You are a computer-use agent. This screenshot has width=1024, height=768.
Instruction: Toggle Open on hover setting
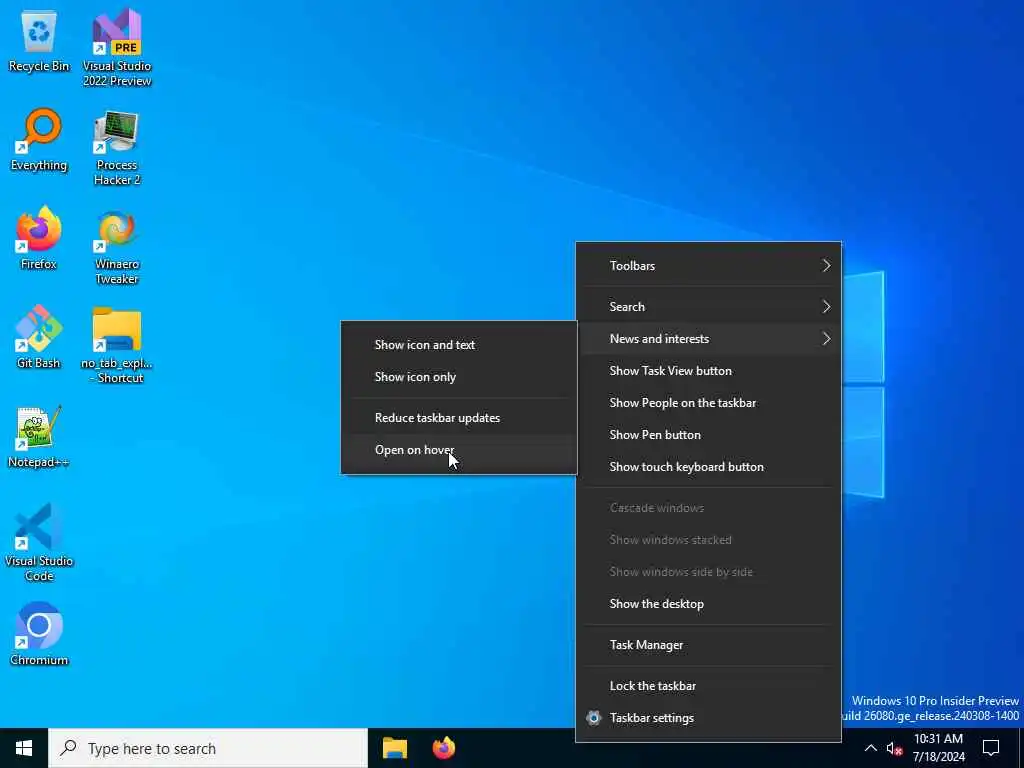pos(459,450)
